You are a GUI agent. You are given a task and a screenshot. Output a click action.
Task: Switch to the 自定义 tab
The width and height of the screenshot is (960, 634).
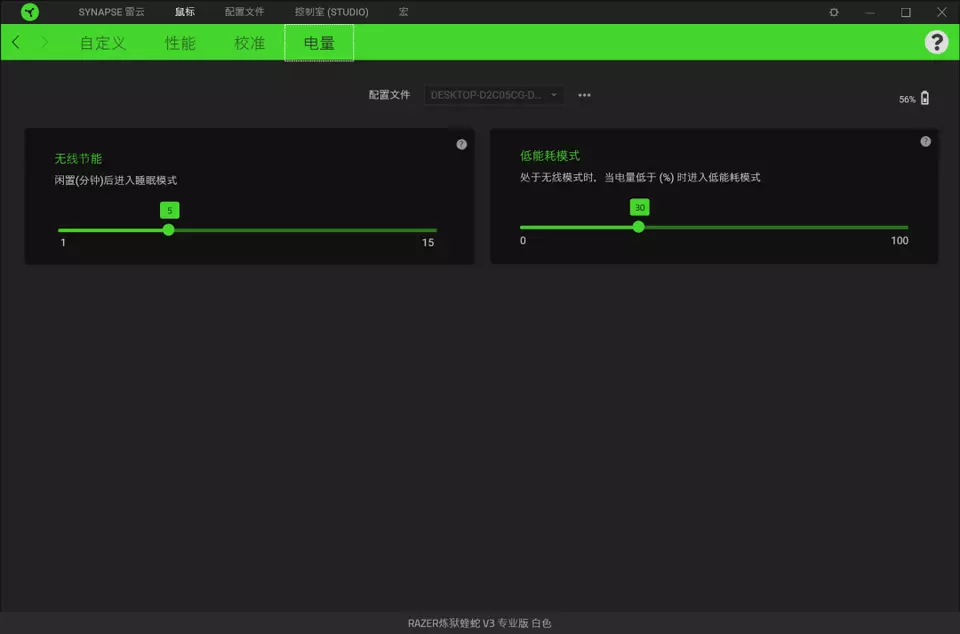coord(103,43)
